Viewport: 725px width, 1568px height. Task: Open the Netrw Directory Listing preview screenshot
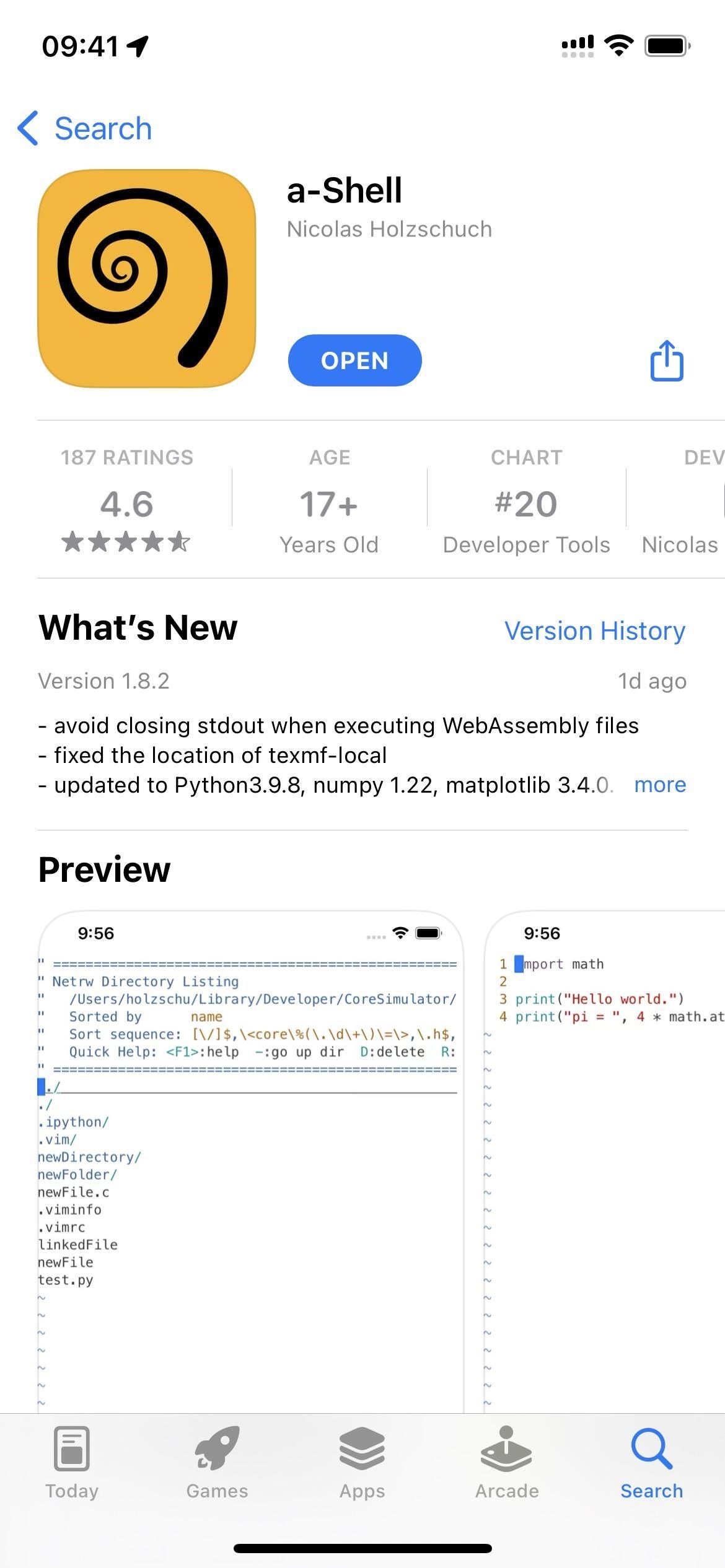coord(251,1162)
